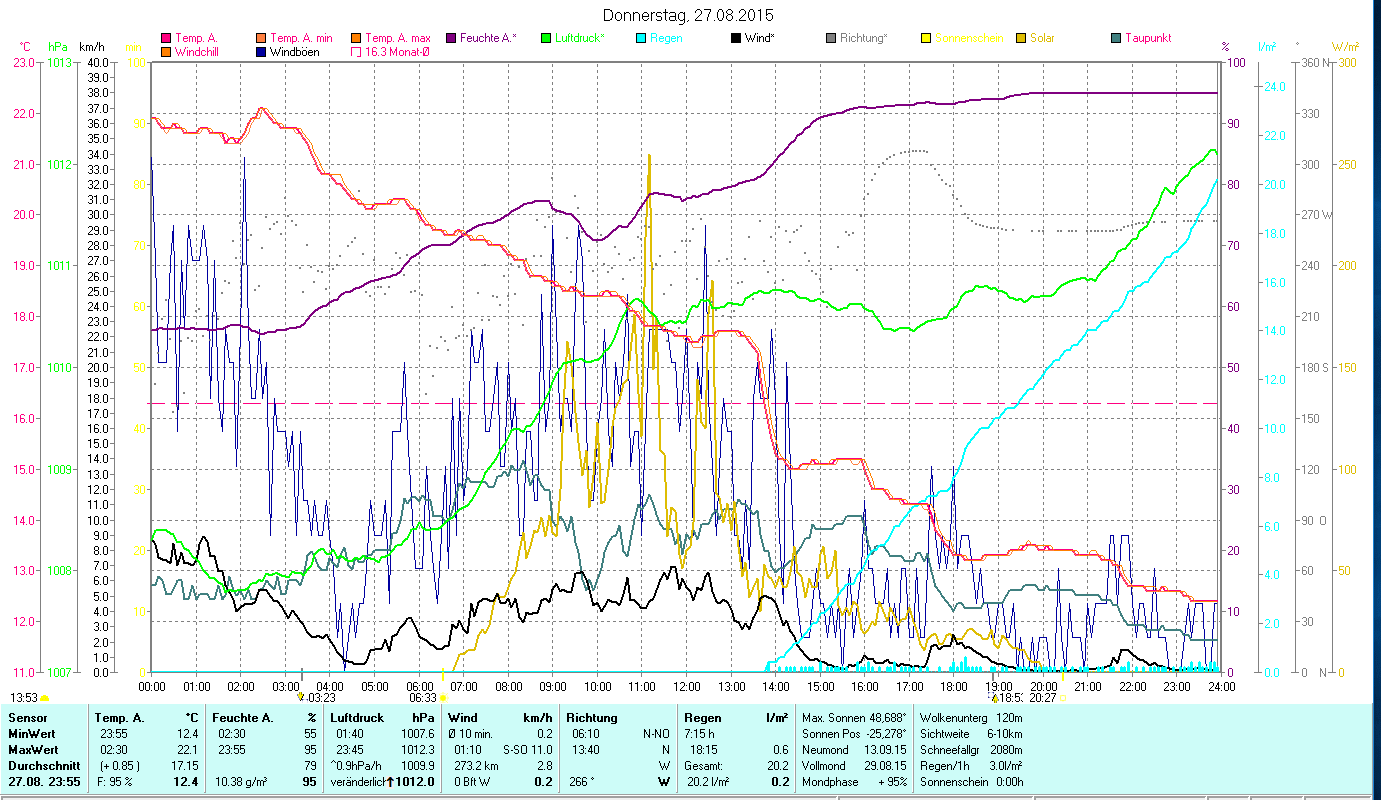1381x800 pixels.
Task: Click the legend label "Temp. A. max"
Action: [399, 38]
